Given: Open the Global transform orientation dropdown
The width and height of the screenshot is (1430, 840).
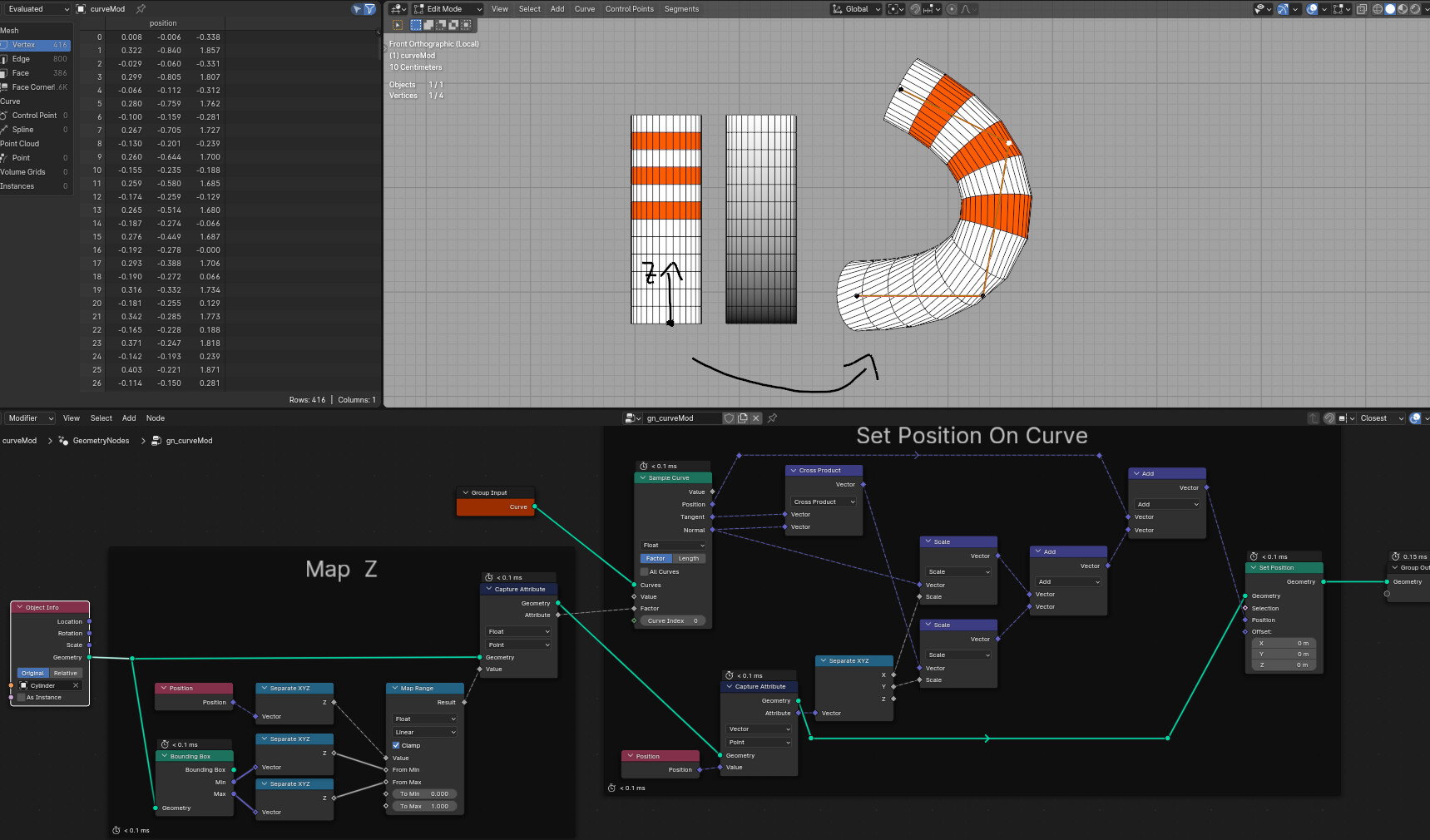Looking at the screenshot, I should point(856,9).
